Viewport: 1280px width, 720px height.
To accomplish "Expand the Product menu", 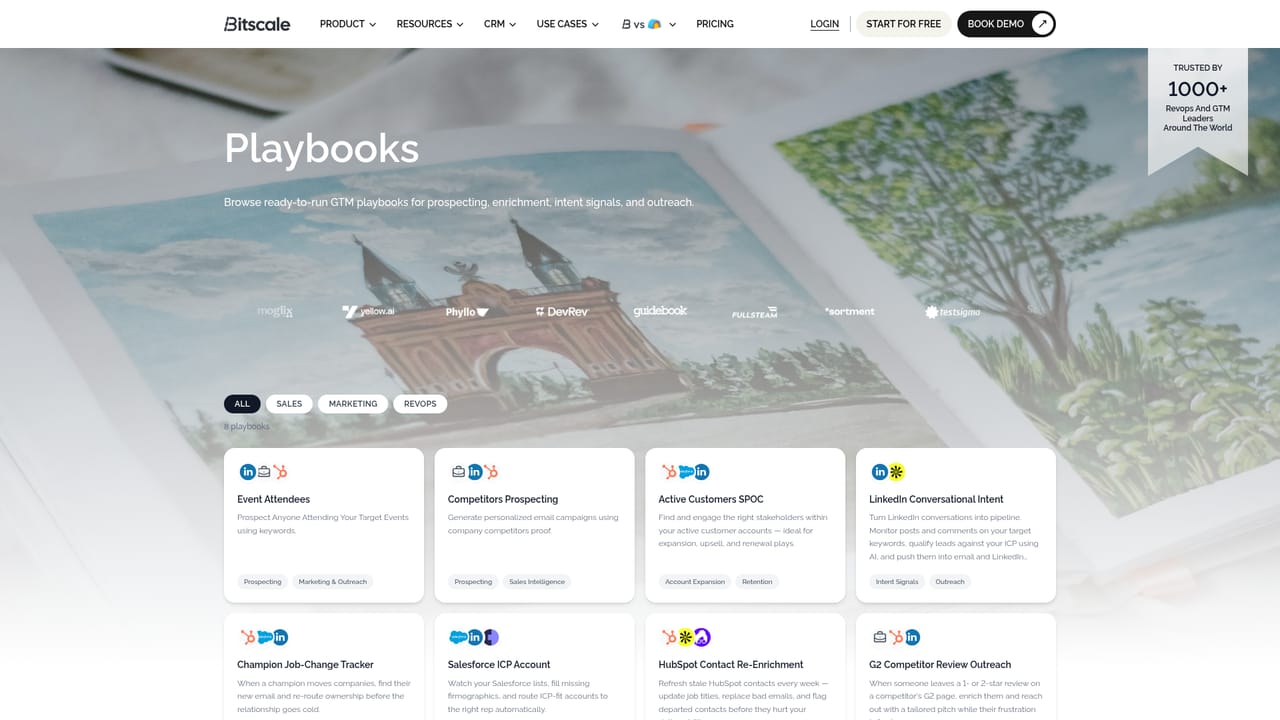I will (348, 24).
